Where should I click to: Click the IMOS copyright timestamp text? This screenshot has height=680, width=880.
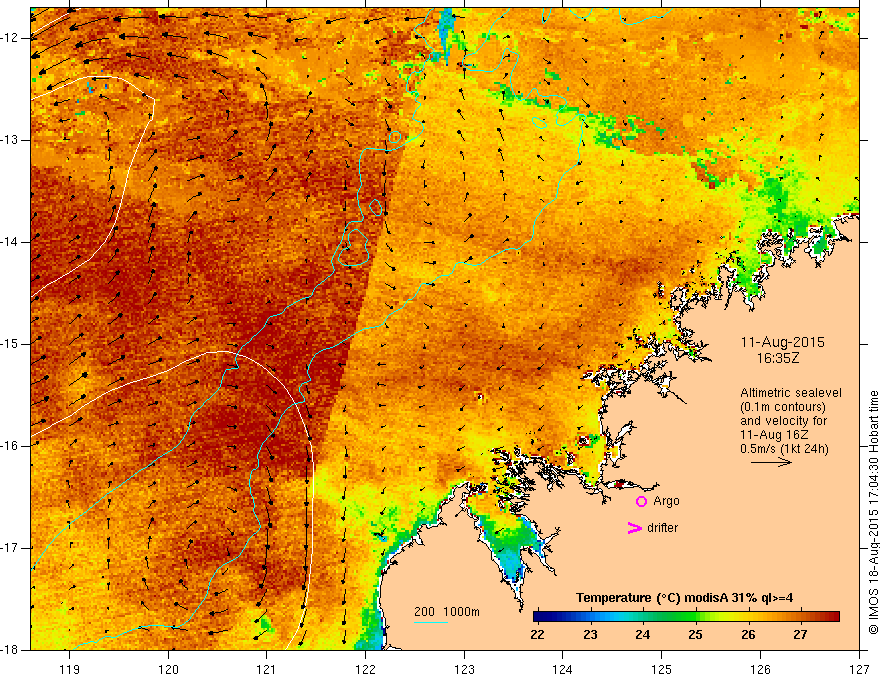point(873,513)
